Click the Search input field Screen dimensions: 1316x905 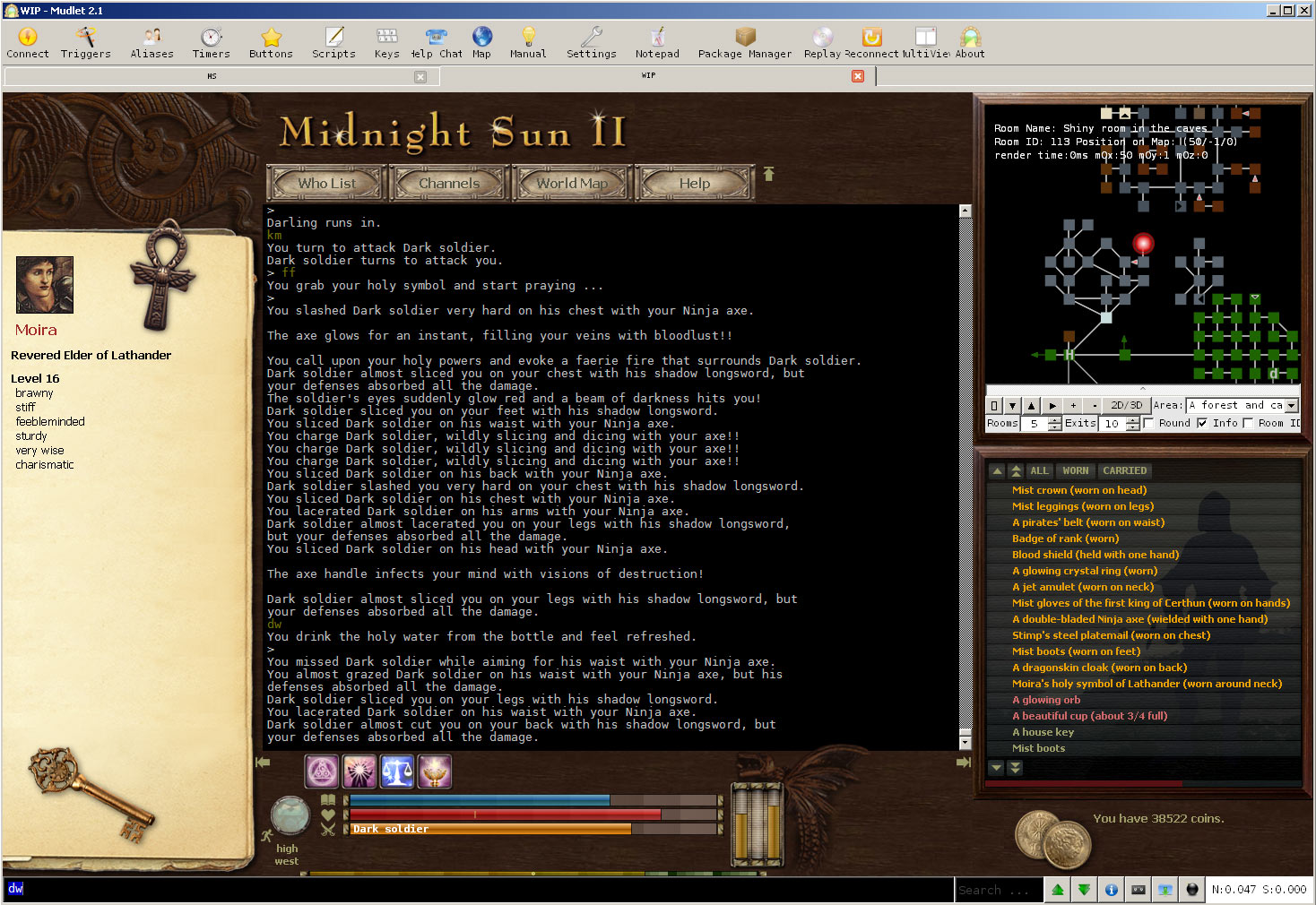[x=999, y=890]
